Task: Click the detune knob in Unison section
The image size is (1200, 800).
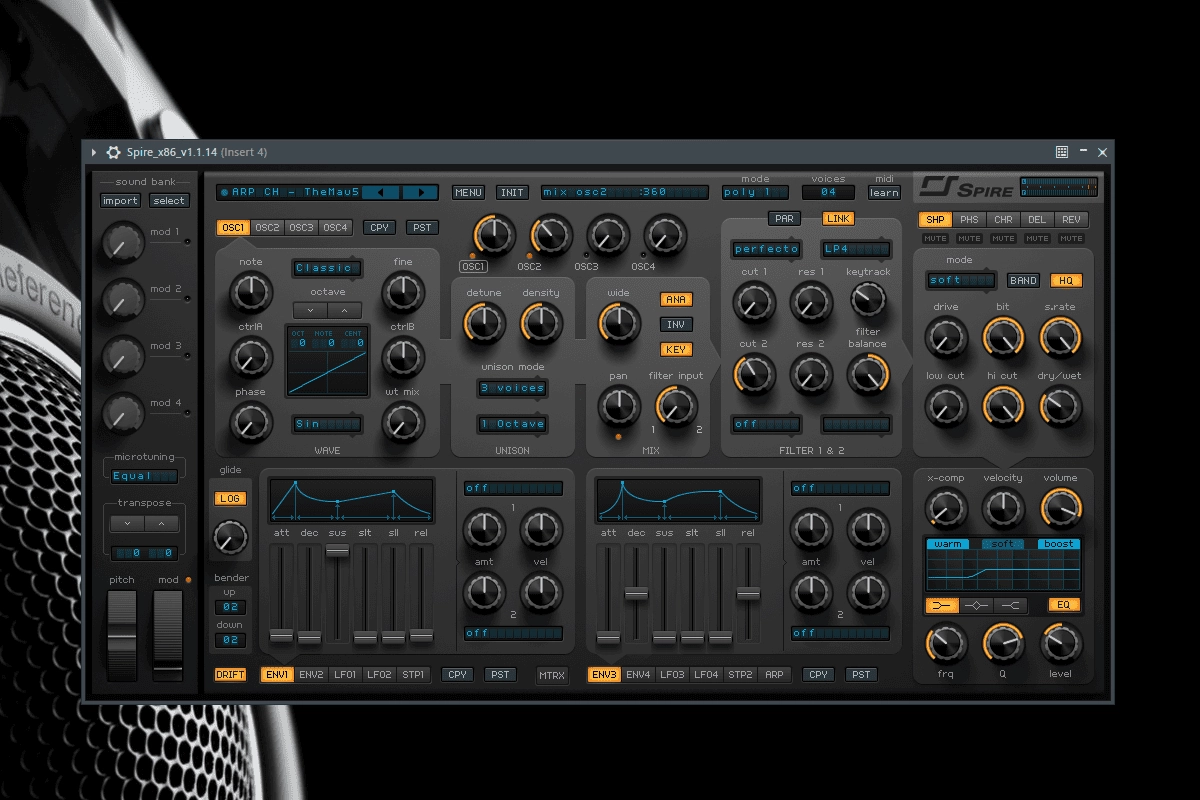Action: point(484,323)
